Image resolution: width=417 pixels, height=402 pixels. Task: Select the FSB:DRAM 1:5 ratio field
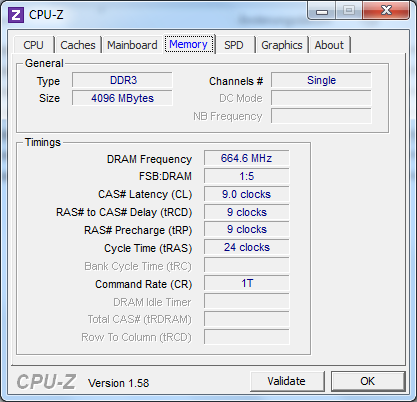[x=247, y=176]
